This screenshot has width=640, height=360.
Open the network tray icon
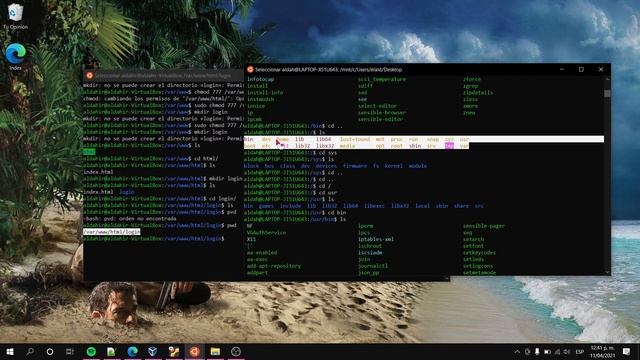pyautogui.click(x=557, y=352)
